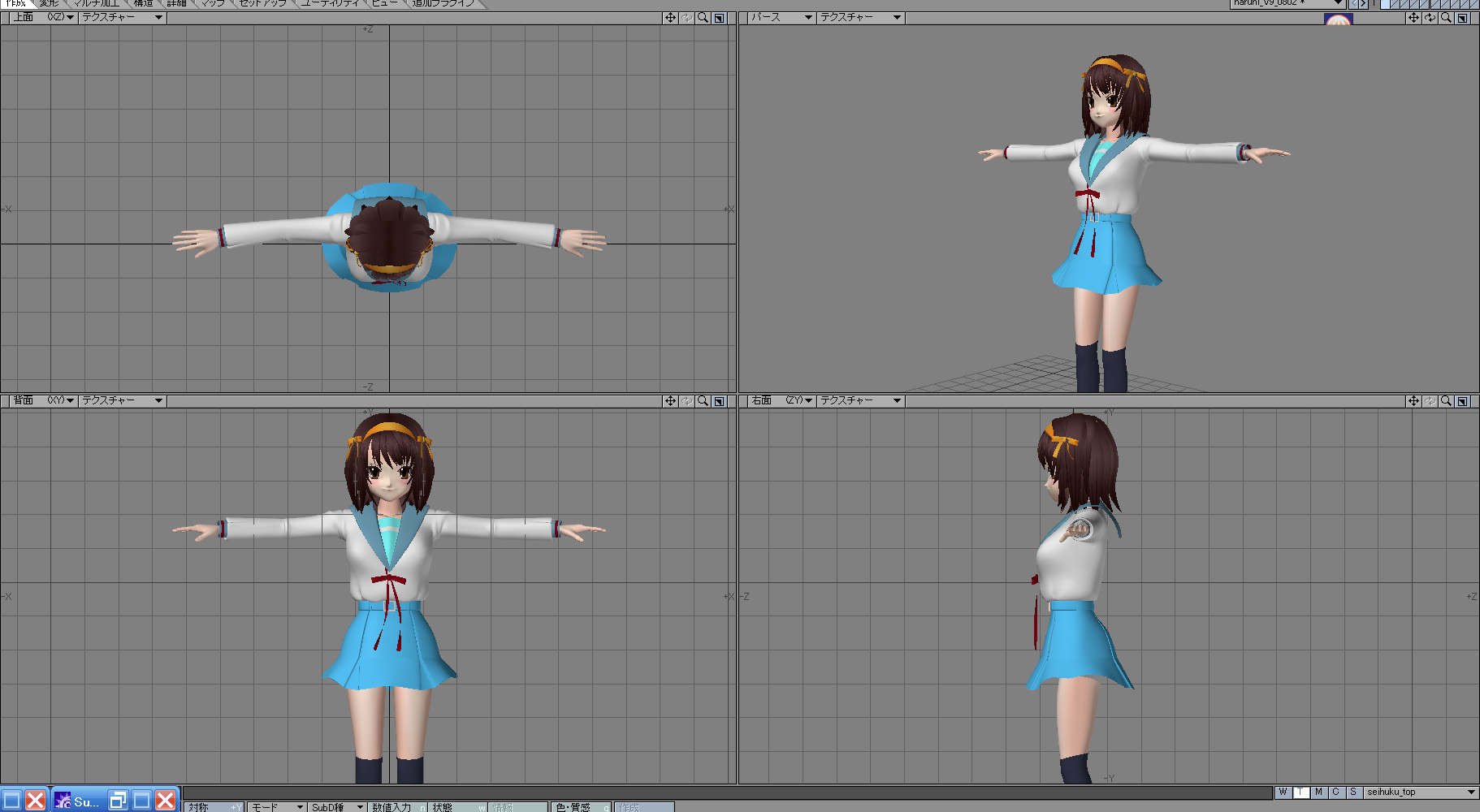Viewport: 1480px width, 812px height.
Task: Click rotate icon in back (XY) viewport
Action: click(x=686, y=401)
